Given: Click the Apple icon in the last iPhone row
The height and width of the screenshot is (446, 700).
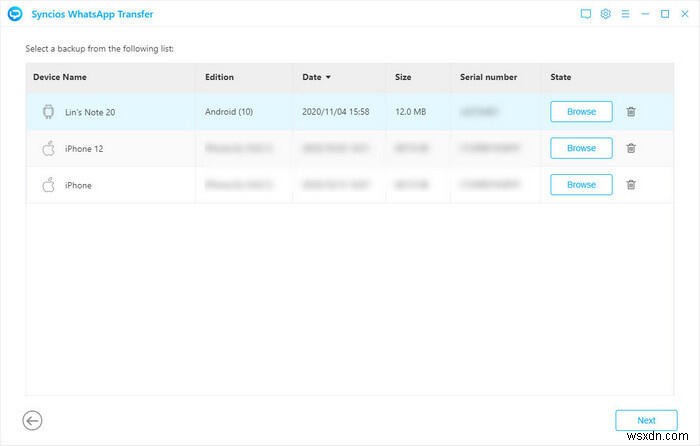Looking at the screenshot, I should click(x=48, y=184).
